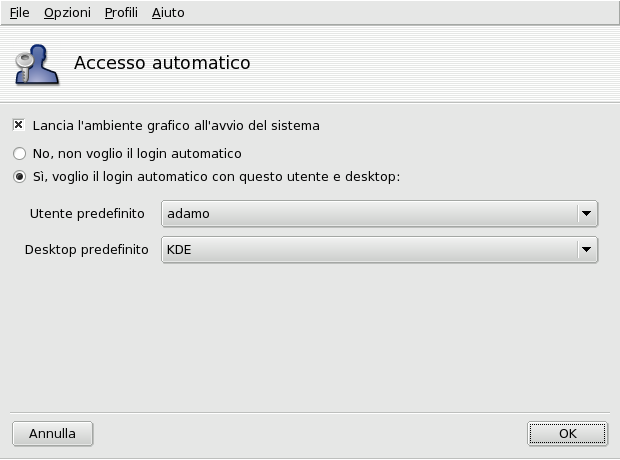Click the 'Lancia l'ambiente grafico' label text
620x460 pixels.
pyautogui.click(x=176, y=126)
